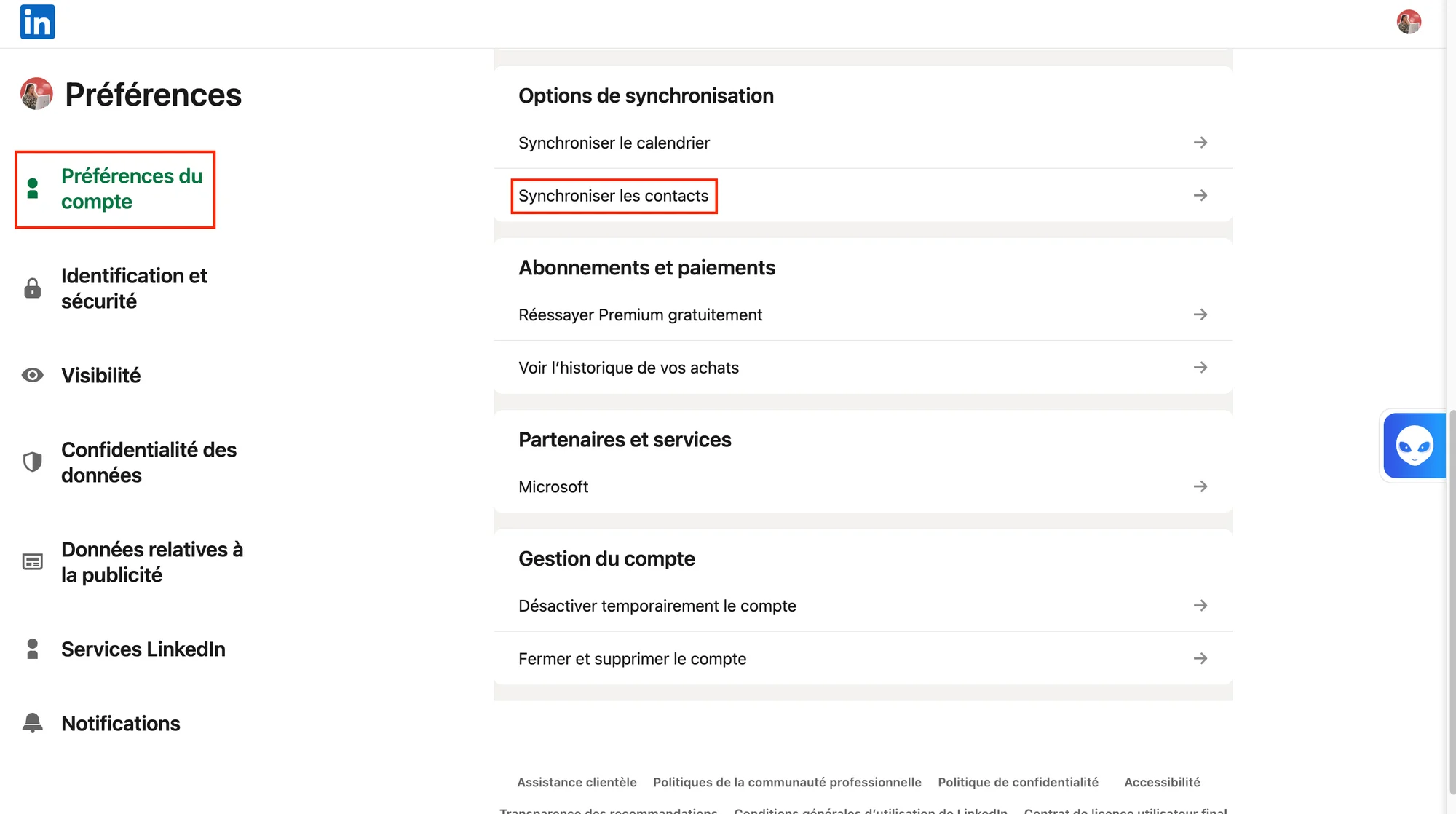Click the shield icon for Confidentialité des données

tap(32, 462)
